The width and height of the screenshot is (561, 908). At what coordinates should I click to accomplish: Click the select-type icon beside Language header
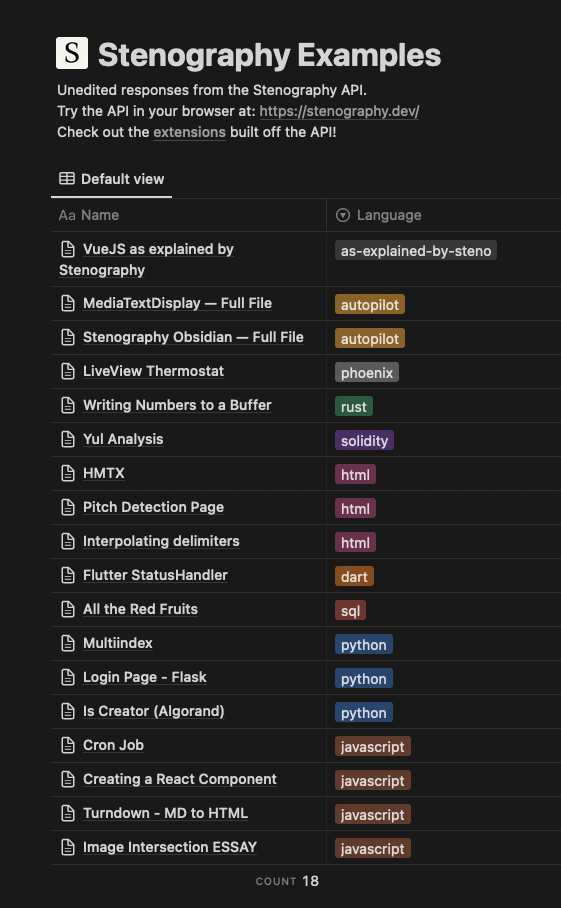tap(343, 215)
